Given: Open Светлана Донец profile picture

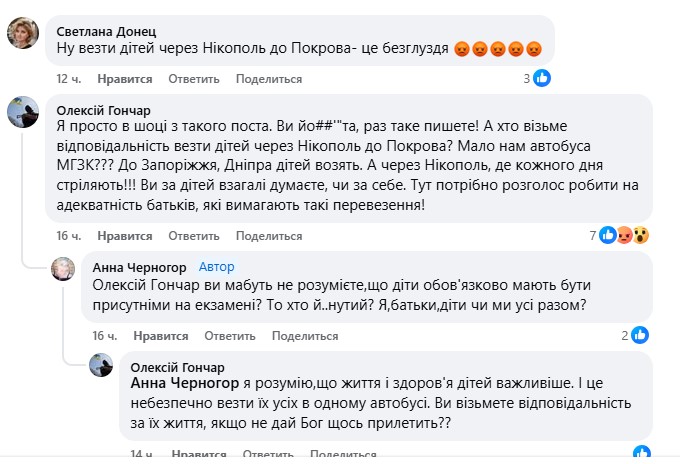Looking at the screenshot, I should (22, 34).
